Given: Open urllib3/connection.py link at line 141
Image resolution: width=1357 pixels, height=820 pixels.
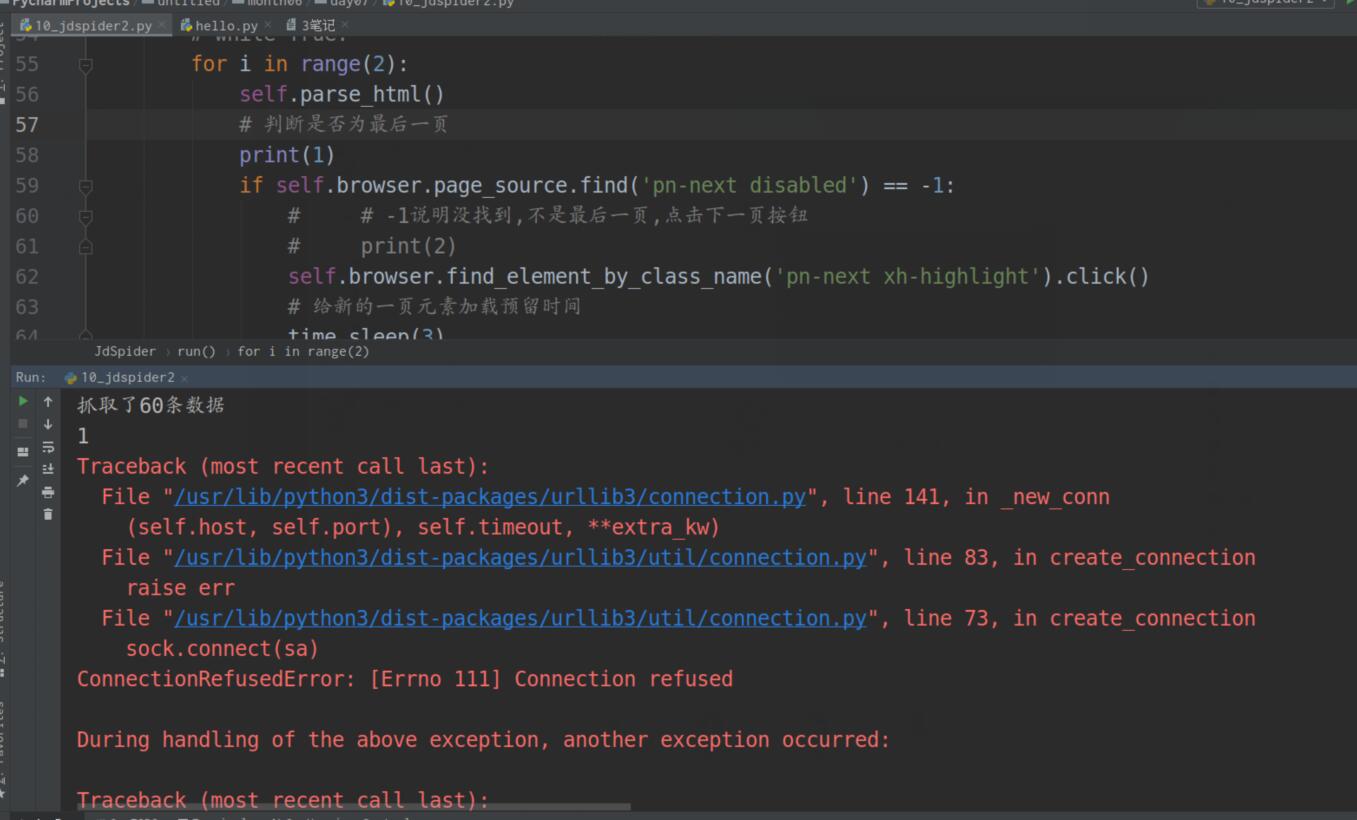Looking at the screenshot, I should [x=490, y=497].
